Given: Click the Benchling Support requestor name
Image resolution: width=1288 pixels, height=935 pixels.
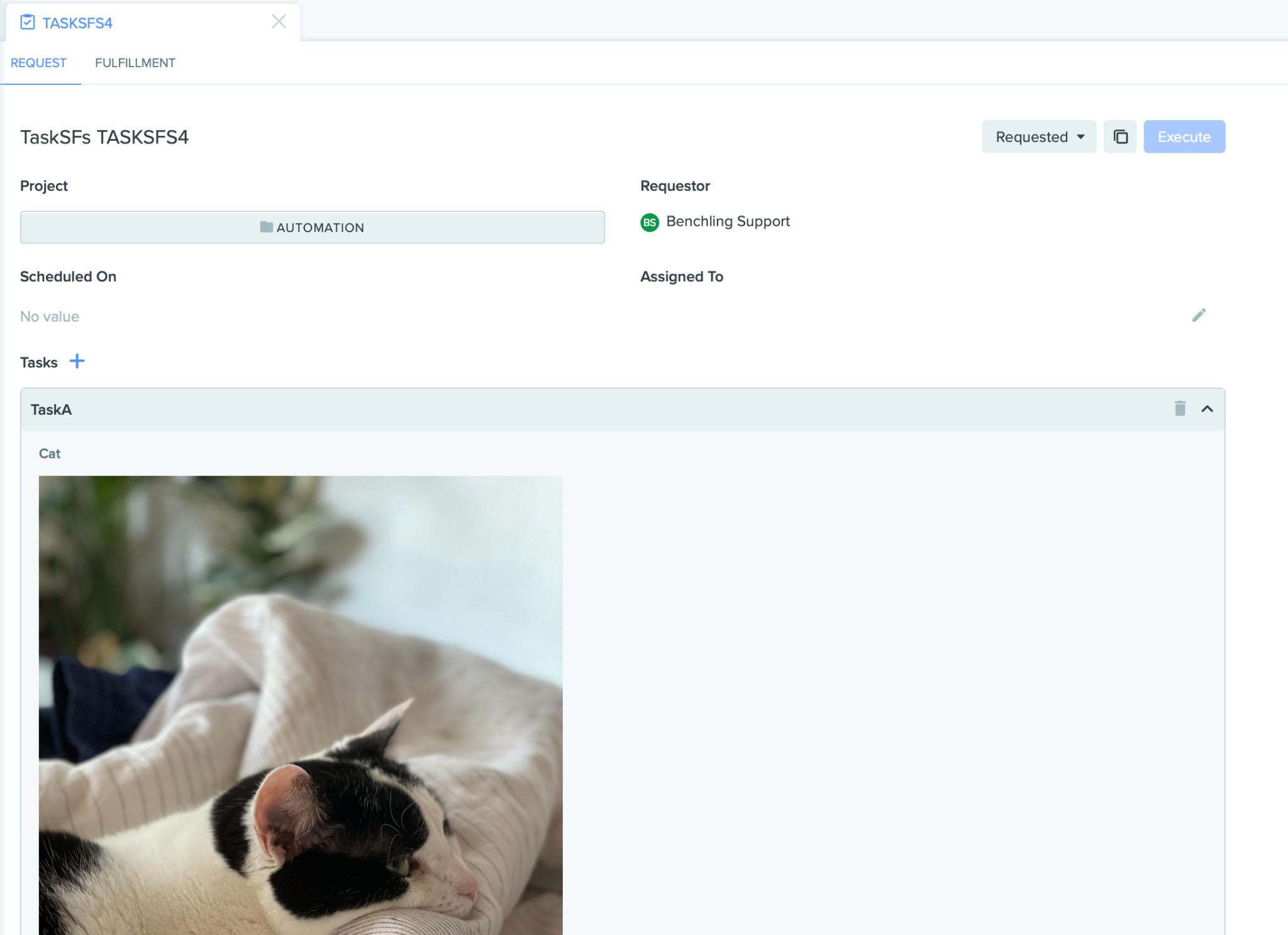Looking at the screenshot, I should [x=728, y=221].
